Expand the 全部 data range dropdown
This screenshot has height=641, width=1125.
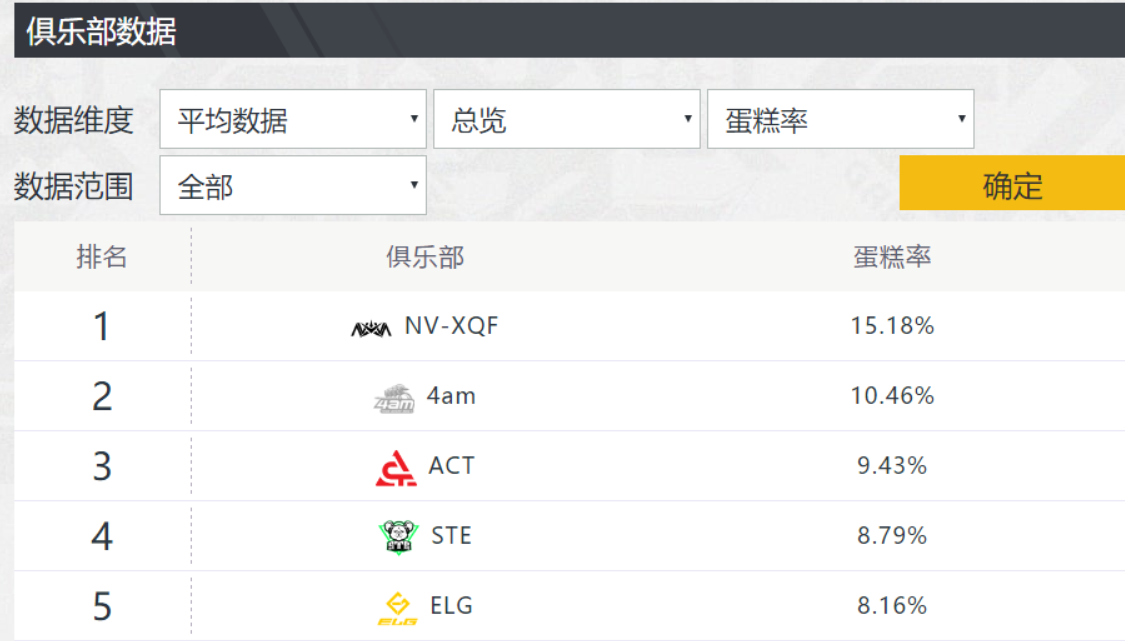pos(293,185)
